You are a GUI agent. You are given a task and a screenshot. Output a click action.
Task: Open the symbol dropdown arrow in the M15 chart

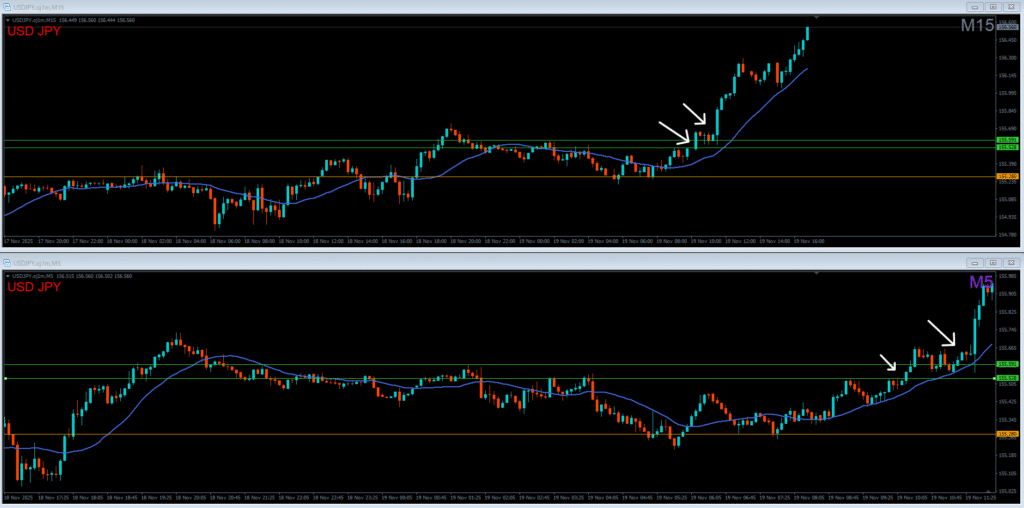(x=7, y=20)
